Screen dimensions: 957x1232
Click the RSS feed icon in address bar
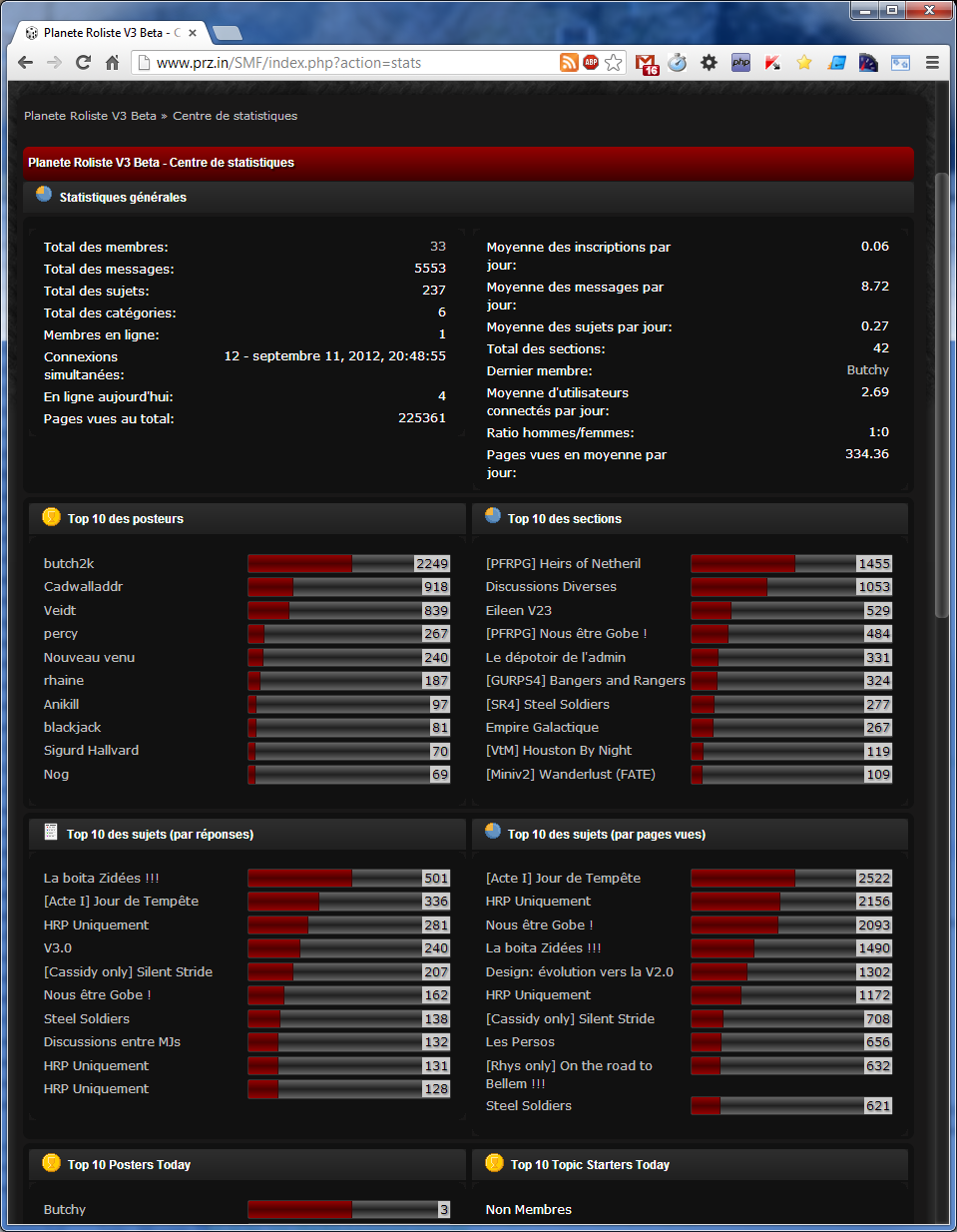coord(569,63)
